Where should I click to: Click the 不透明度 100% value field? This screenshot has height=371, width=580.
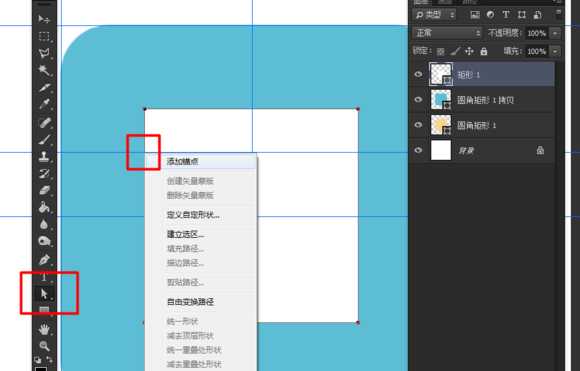[537, 33]
